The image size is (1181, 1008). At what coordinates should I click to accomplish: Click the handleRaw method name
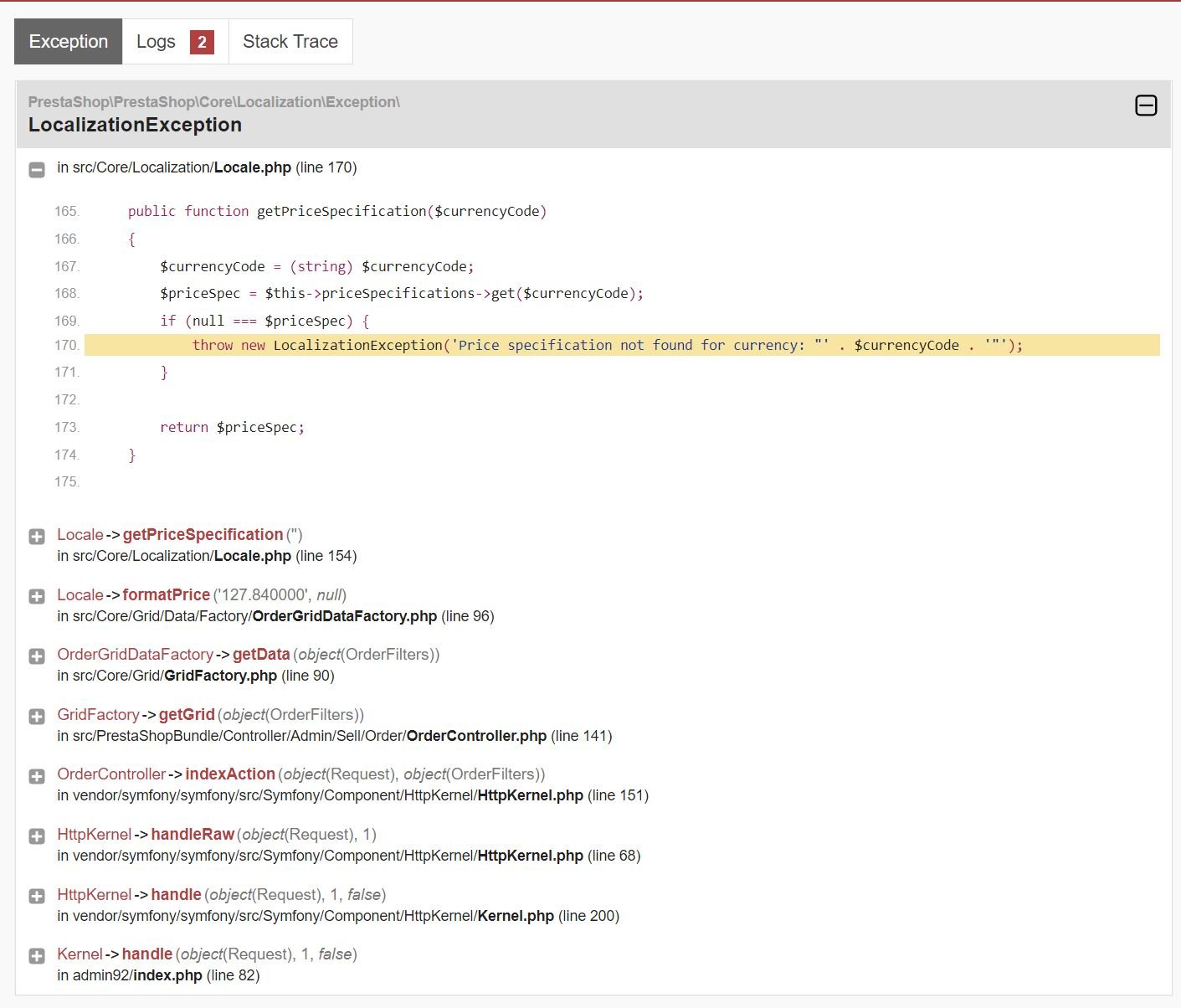[x=193, y=834]
